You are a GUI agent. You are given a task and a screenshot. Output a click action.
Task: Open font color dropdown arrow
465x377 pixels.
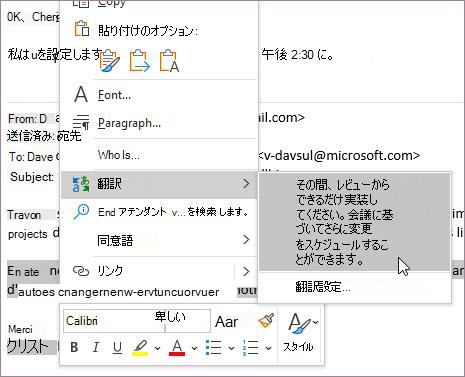tap(194, 348)
